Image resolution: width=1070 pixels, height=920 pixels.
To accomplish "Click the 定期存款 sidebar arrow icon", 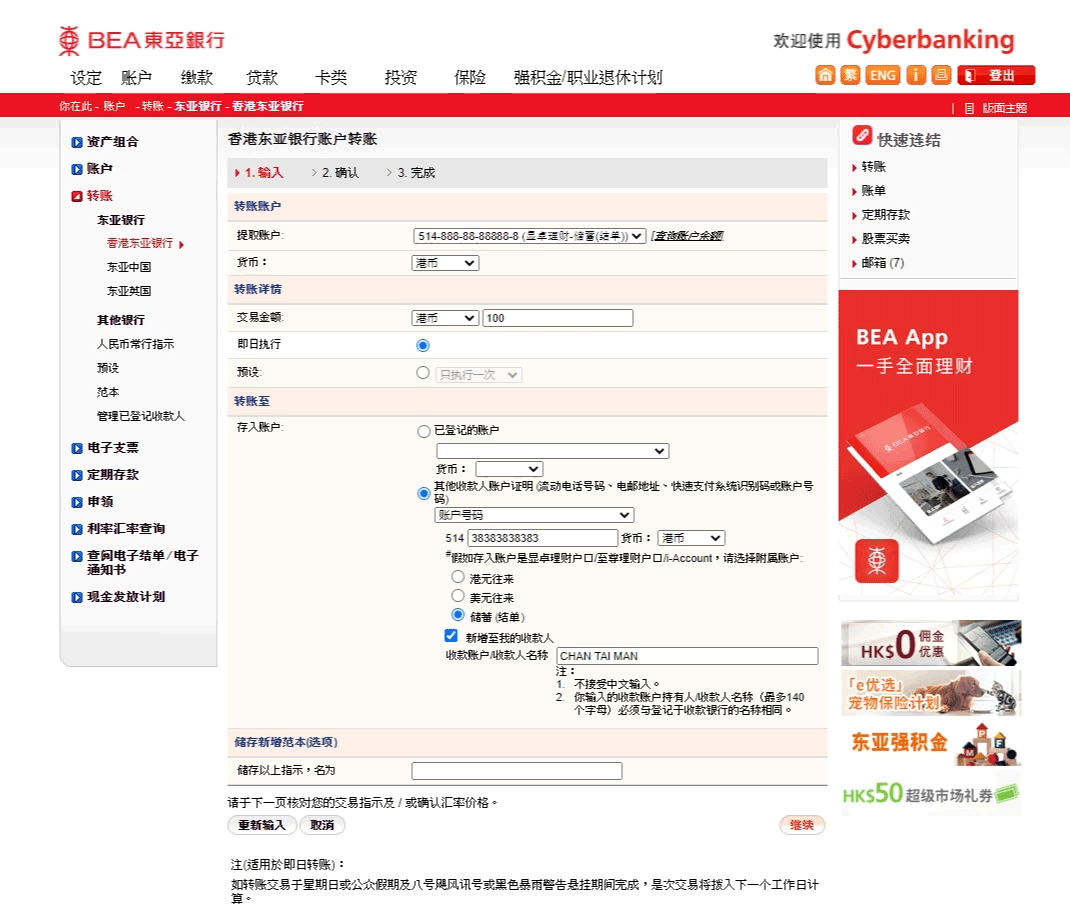I will pyautogui.click(x=77, y=475).
